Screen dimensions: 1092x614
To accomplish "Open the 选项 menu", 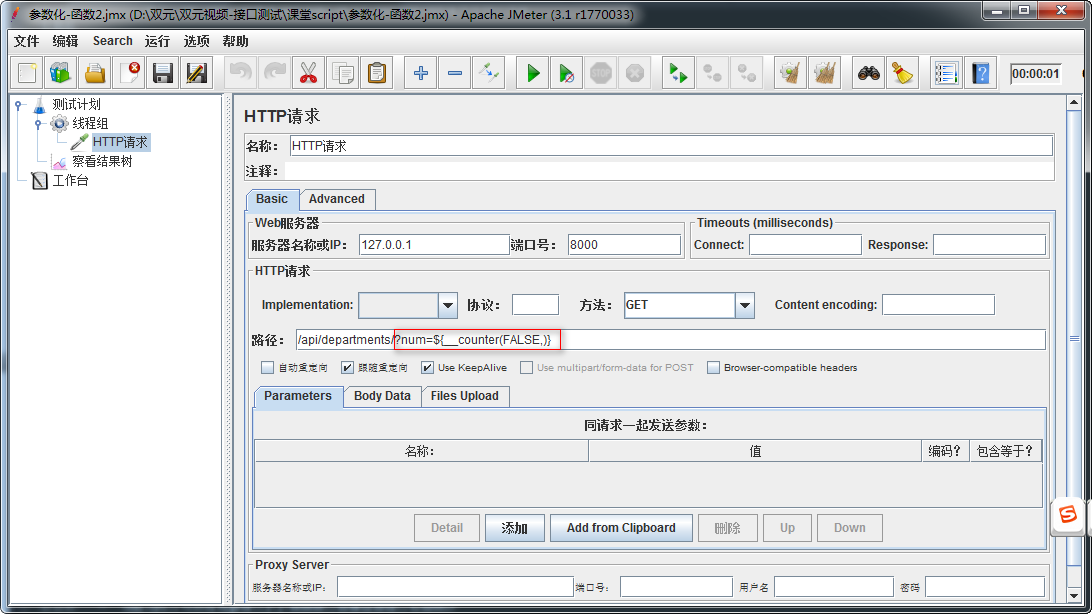I will tap(196, 41).
